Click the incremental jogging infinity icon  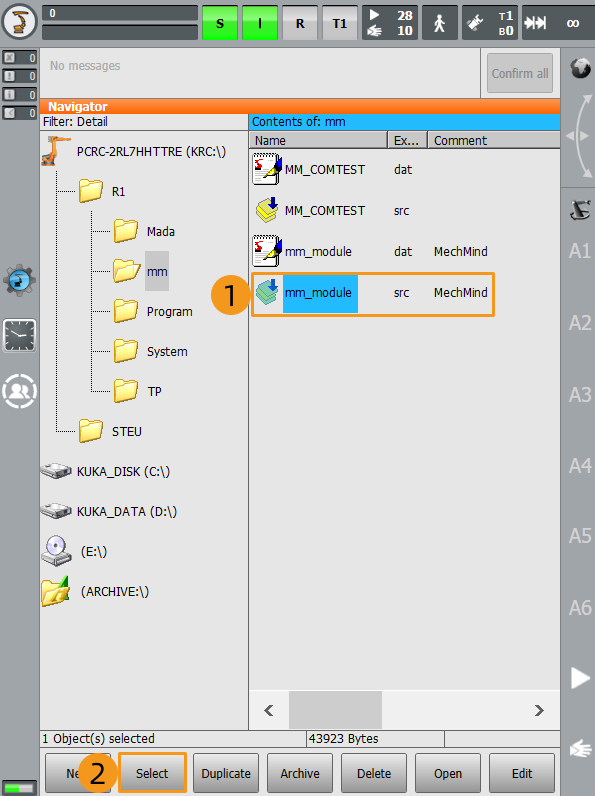[x=557, y=23]
